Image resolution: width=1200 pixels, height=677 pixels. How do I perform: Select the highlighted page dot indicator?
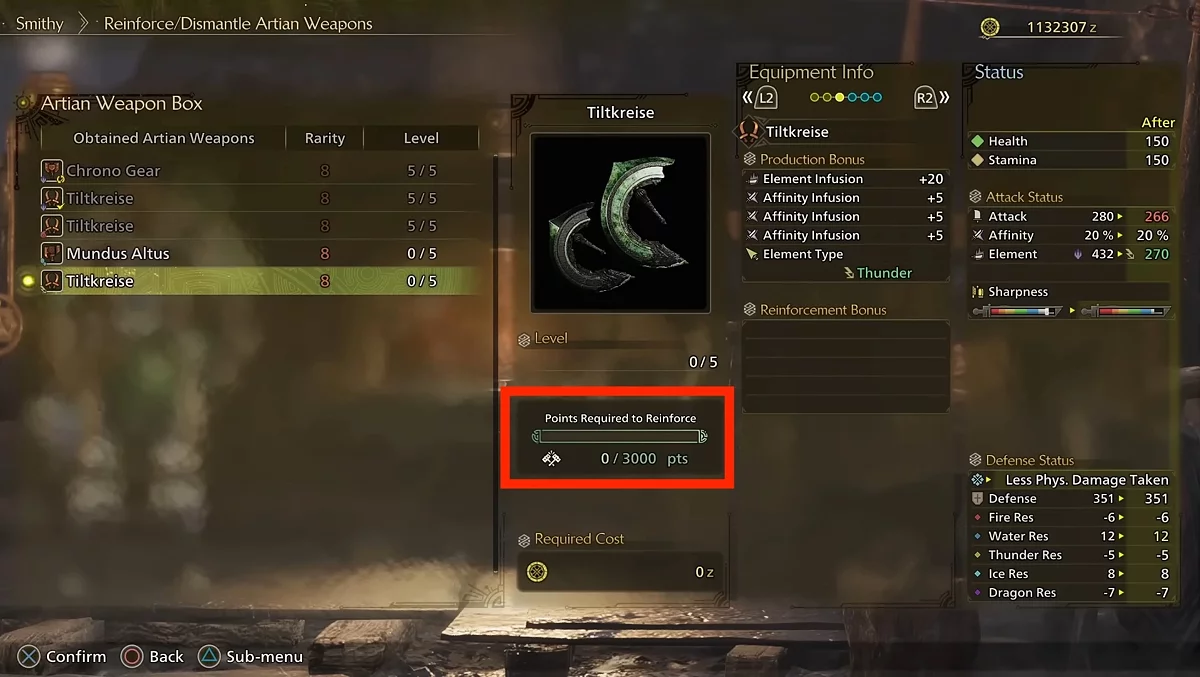tap(839, 98)
